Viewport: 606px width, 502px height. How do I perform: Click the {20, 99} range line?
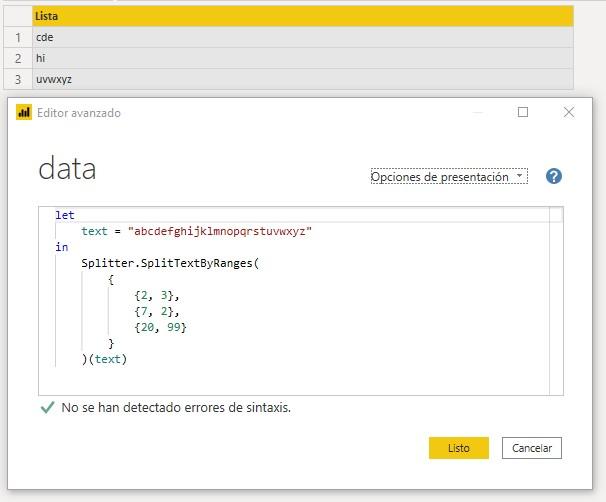pyautogui.click(x=160, y=327)
